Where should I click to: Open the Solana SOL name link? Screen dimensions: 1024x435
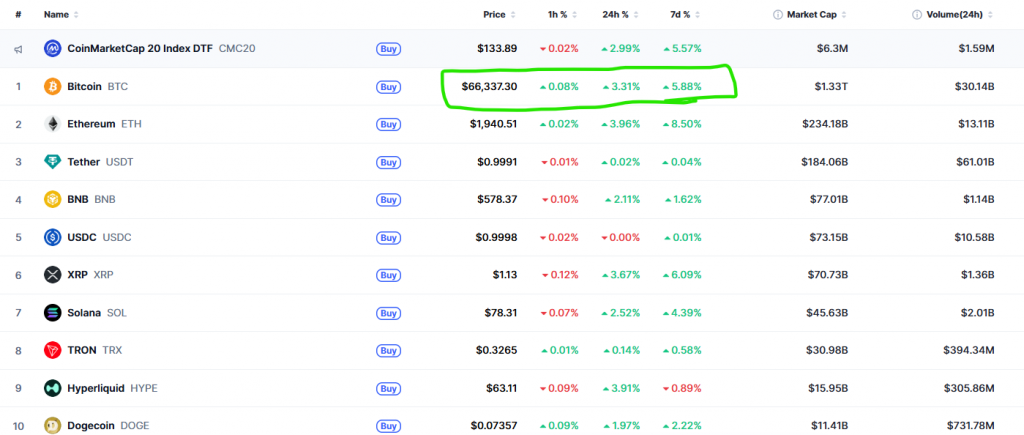coord(97,313)
